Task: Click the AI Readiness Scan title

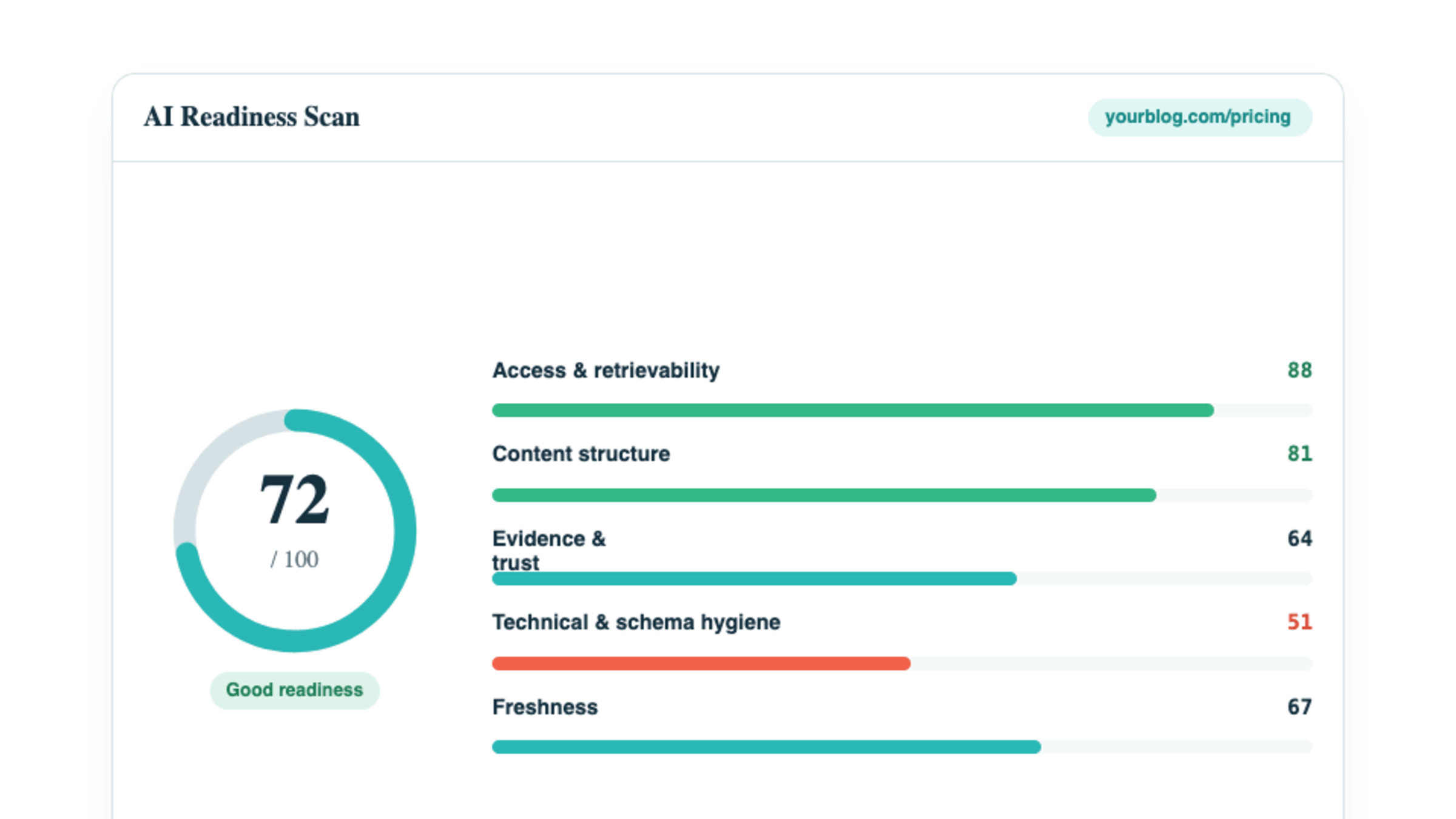Action: pyautogui.click(x=252, y=117)
